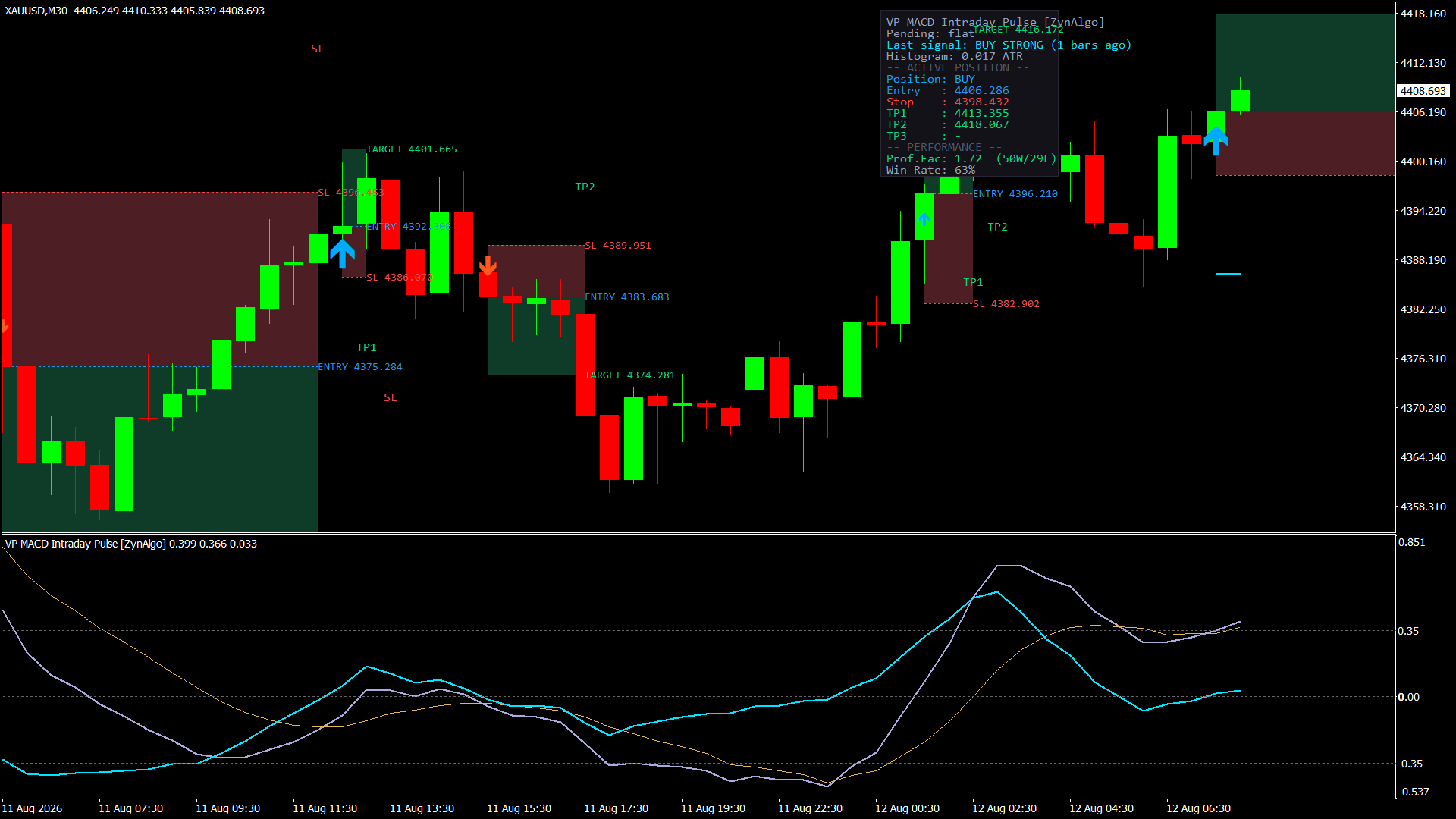Click the ENTRY 4396.210 label
This screenshot has height=819, width=1456.
pos(1015,194)
